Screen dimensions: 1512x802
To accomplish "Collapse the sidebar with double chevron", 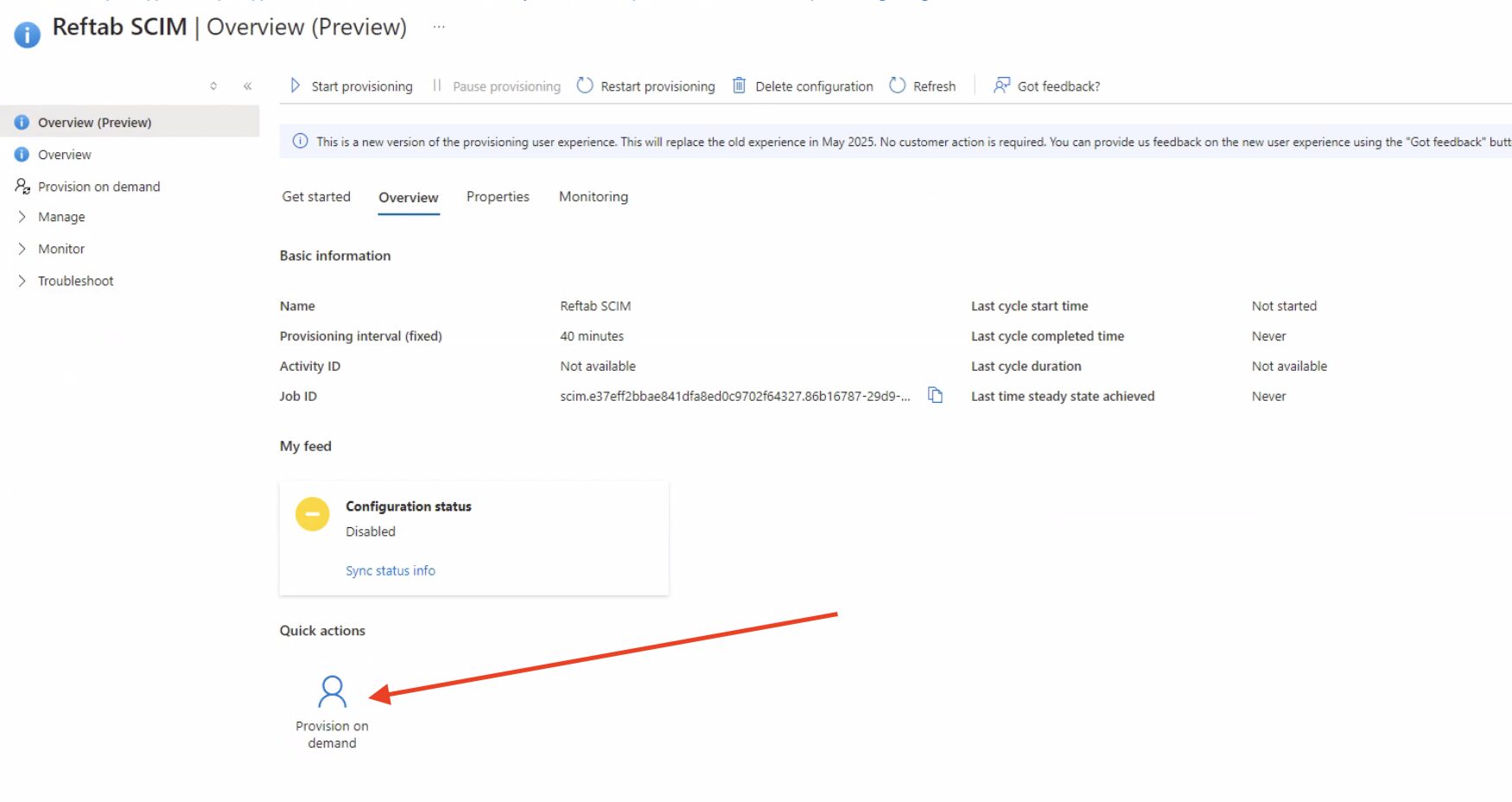I will 247,86.
